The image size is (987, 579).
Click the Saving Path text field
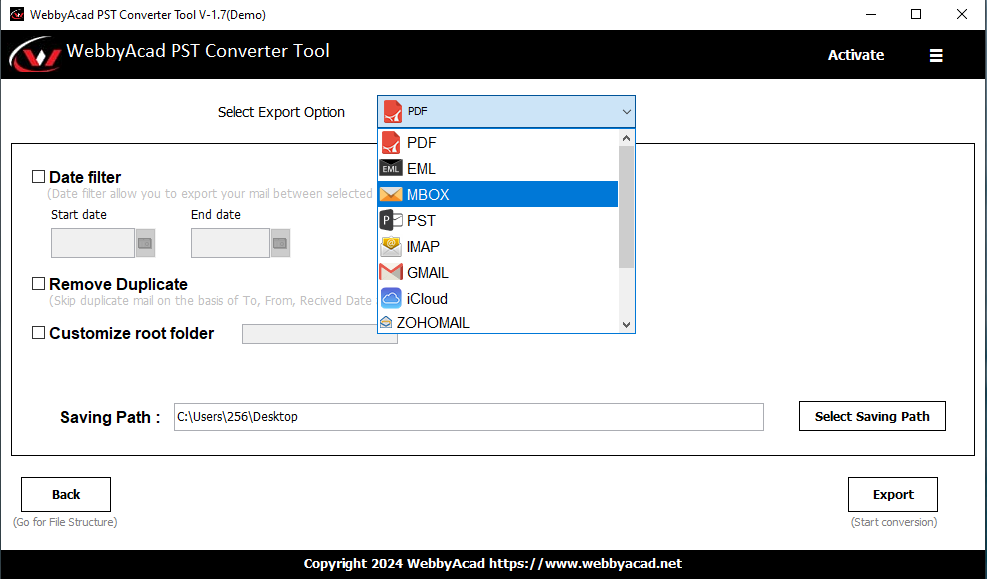coord(469,417)
